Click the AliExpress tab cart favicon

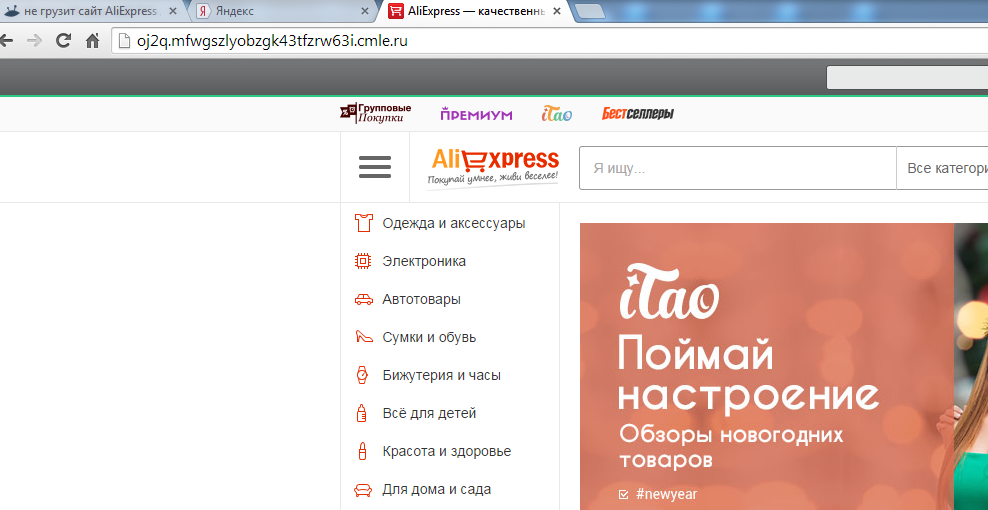coord(396,11)
